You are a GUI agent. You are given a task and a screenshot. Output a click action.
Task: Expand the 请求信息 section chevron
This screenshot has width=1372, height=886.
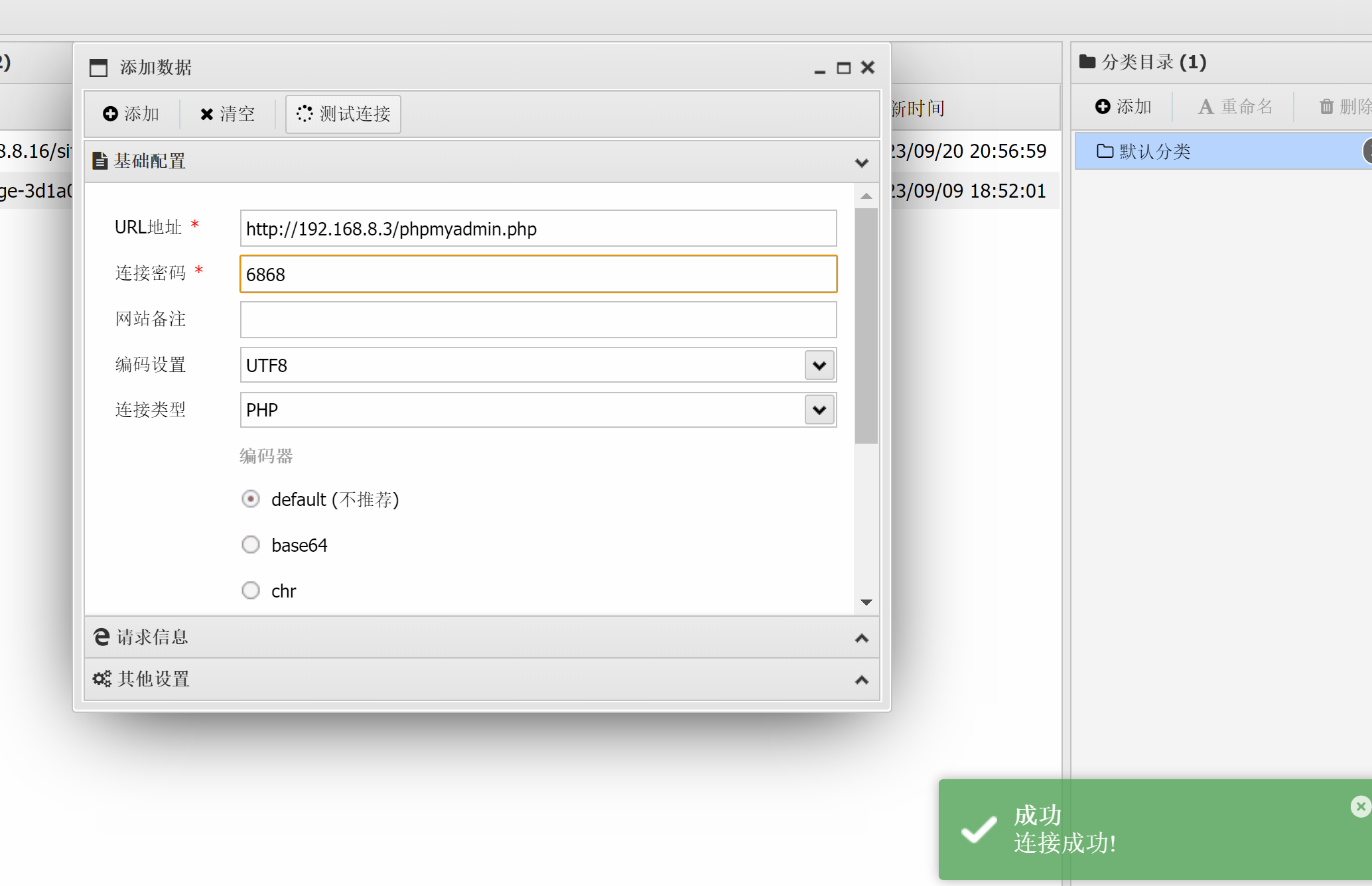click(x=861, y=638)
